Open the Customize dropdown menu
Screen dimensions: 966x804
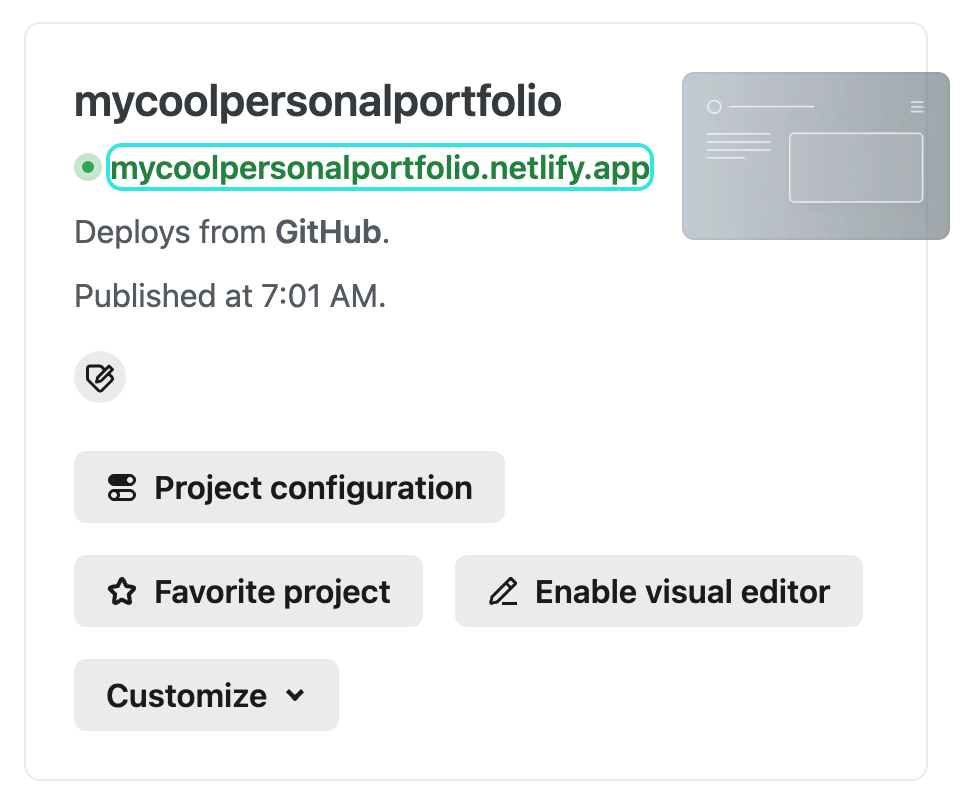coord(206,695)
